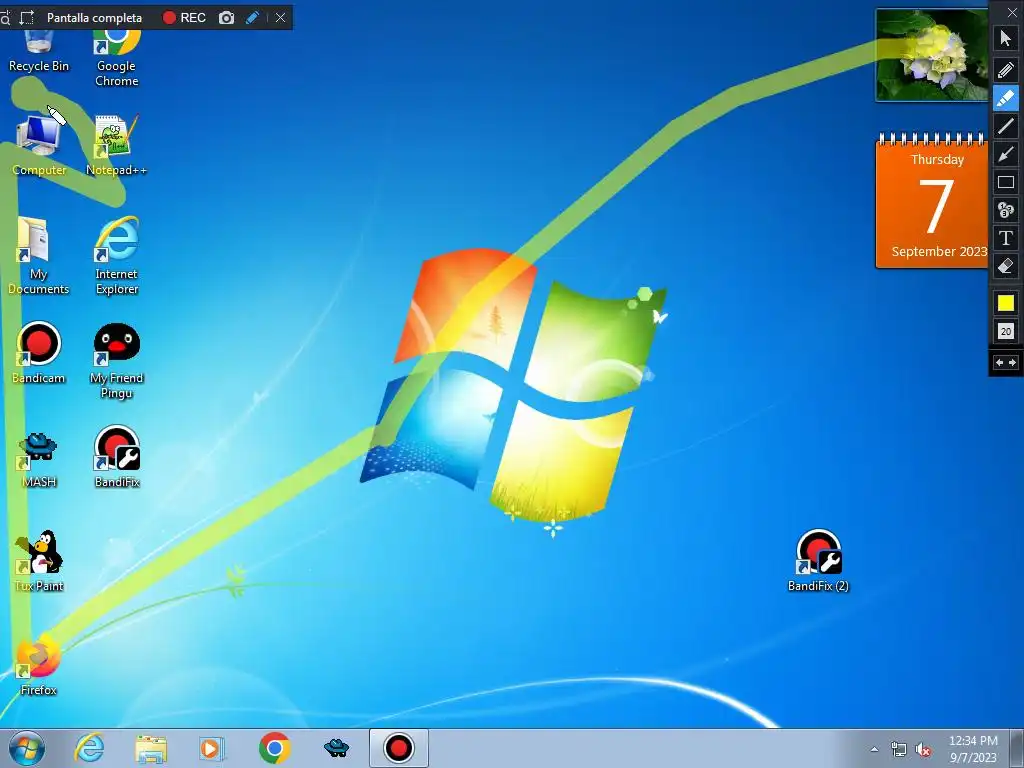Image resolution: width=1024 pixels, height=768 pixels.
Task: Close the Bandicam recording bar
Action: tap(280, 18)
